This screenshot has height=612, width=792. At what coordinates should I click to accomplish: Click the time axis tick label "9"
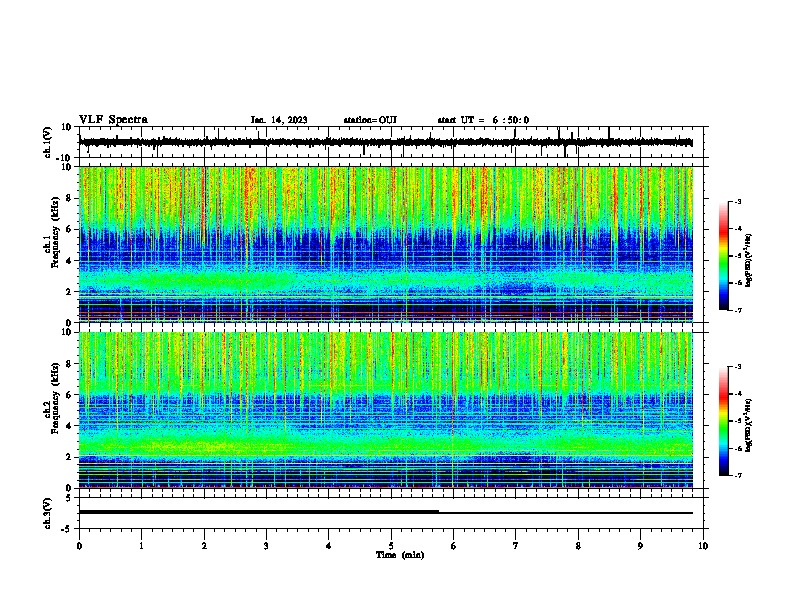coord(640,546)
